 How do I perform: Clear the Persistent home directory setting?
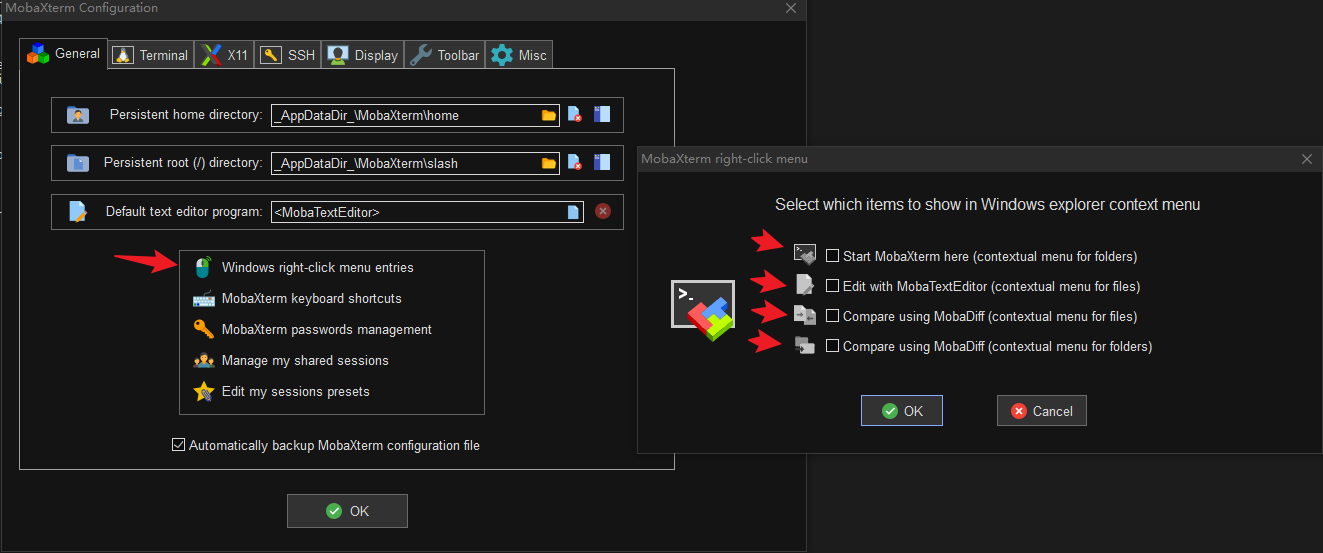coord(575,115)
